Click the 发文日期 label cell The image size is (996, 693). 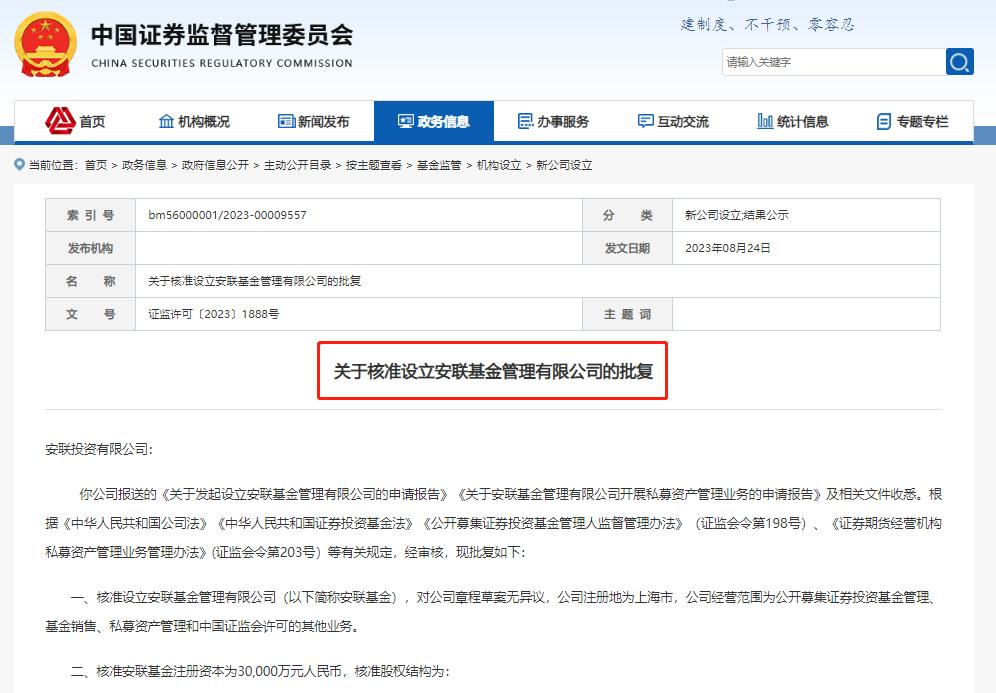[627, 248]
